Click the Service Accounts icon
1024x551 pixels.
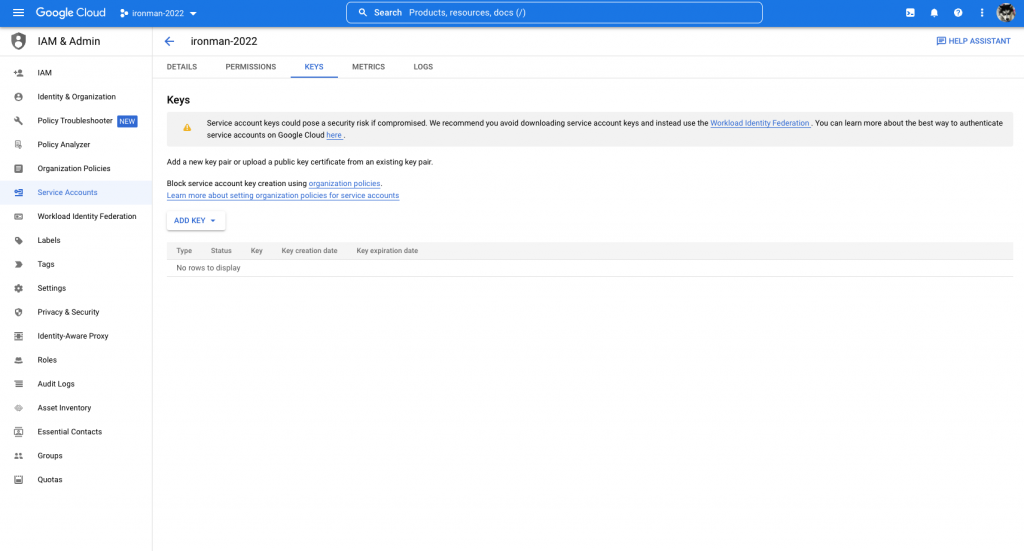18,193
